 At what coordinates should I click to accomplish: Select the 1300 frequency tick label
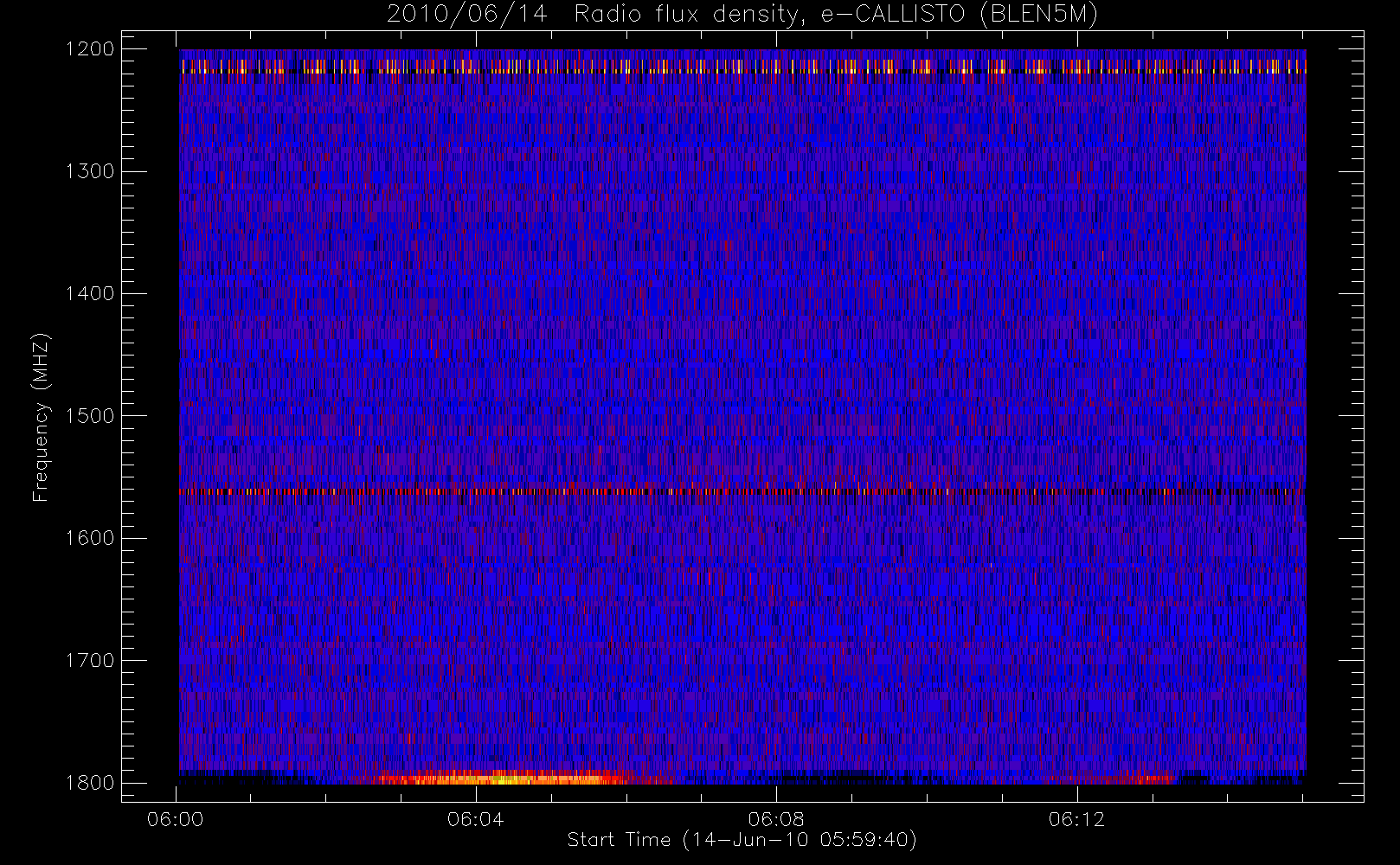[x=90, y=171]
